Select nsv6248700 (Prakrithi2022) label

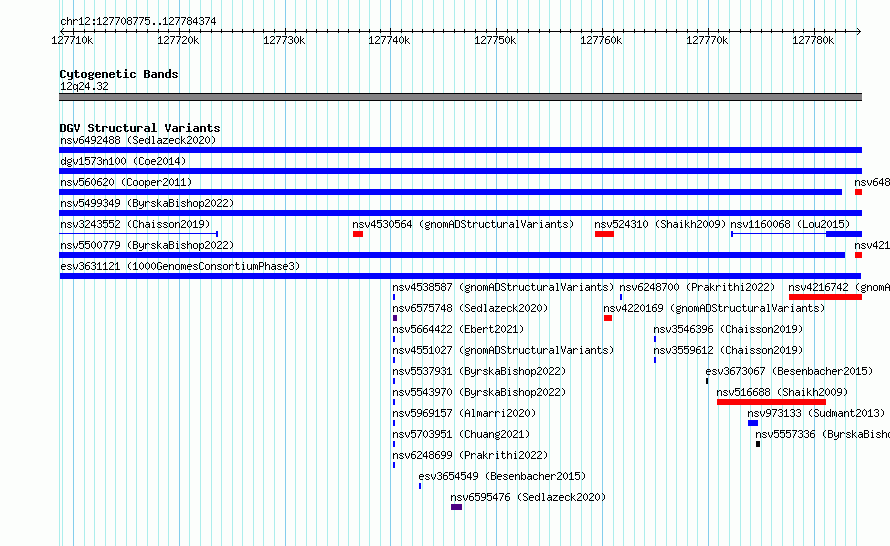[697, 287]
